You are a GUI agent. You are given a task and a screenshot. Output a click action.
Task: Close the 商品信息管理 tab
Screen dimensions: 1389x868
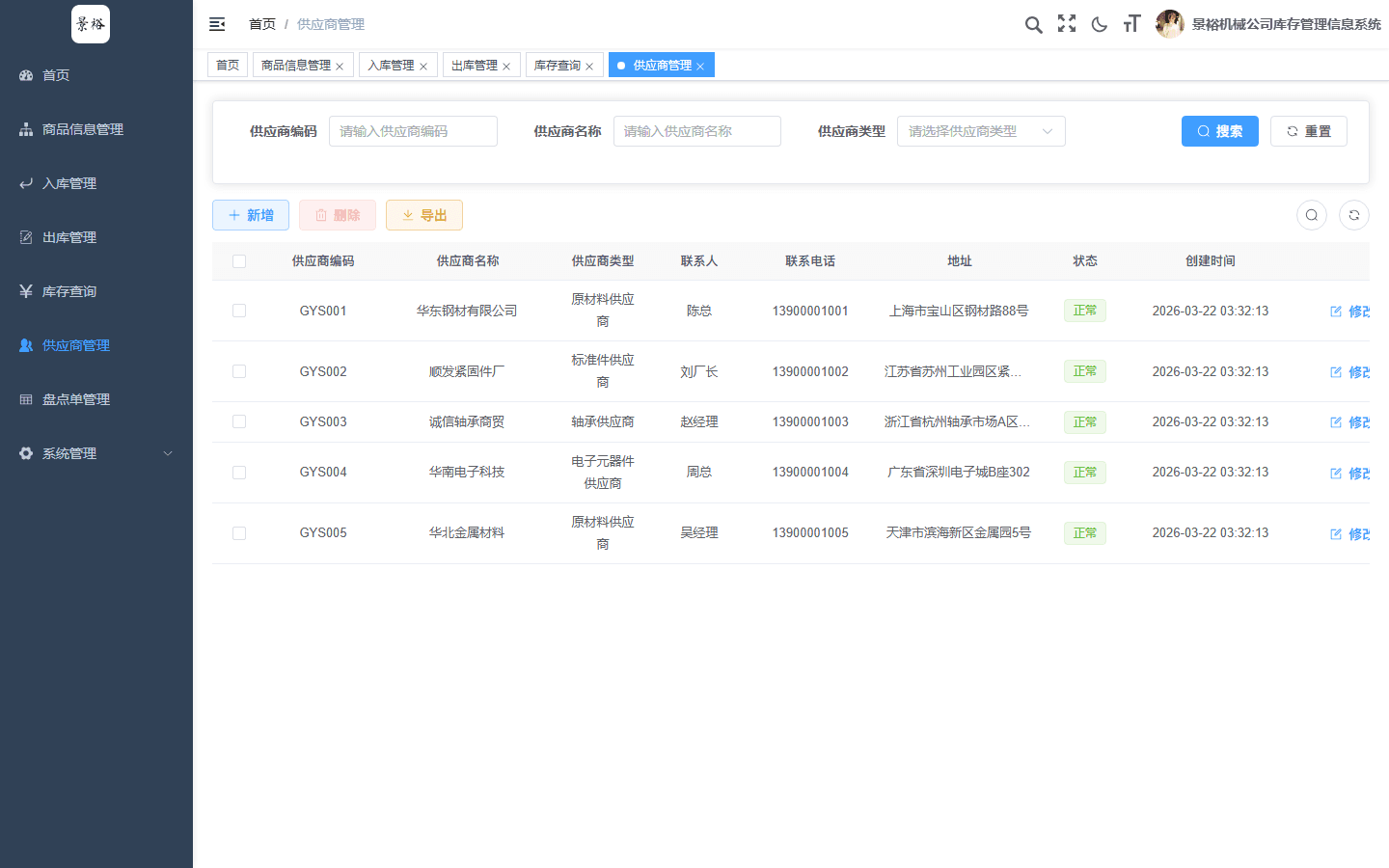340,67
